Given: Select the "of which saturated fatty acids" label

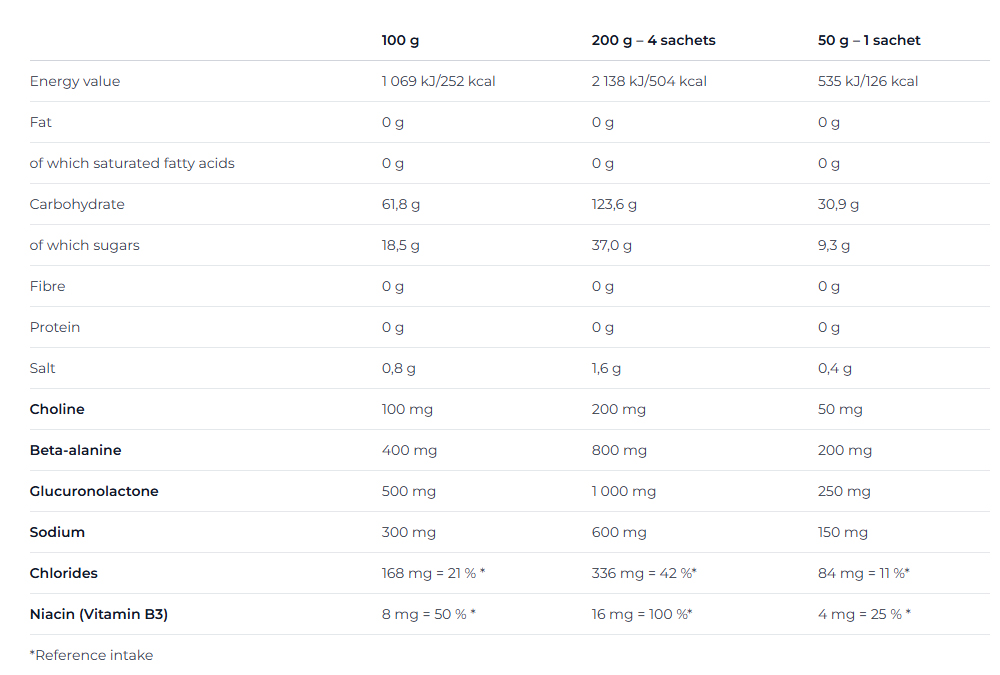Looking at the screenshot, I should (x=132, y=164).
